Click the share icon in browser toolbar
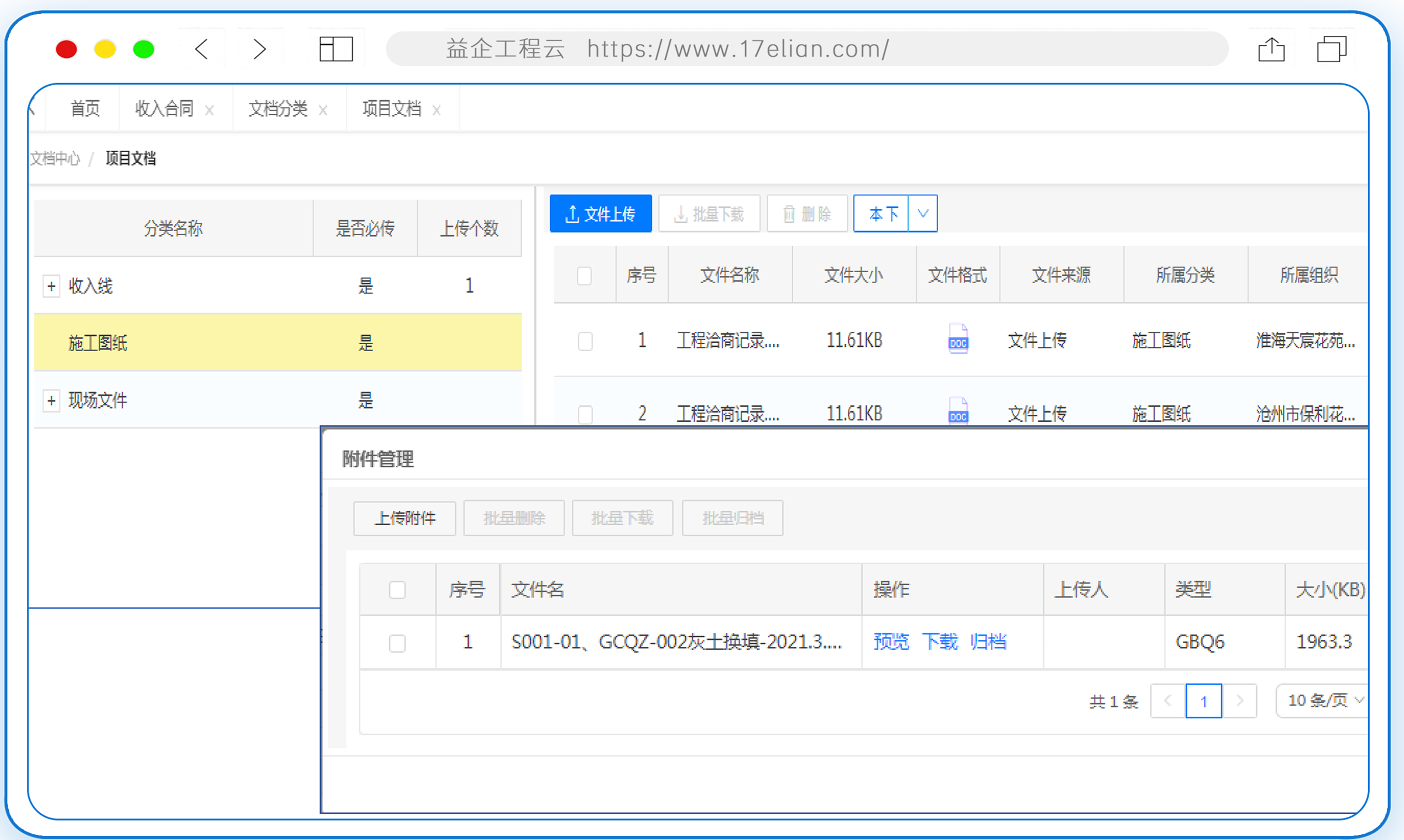 click(x=1271, y=49)
